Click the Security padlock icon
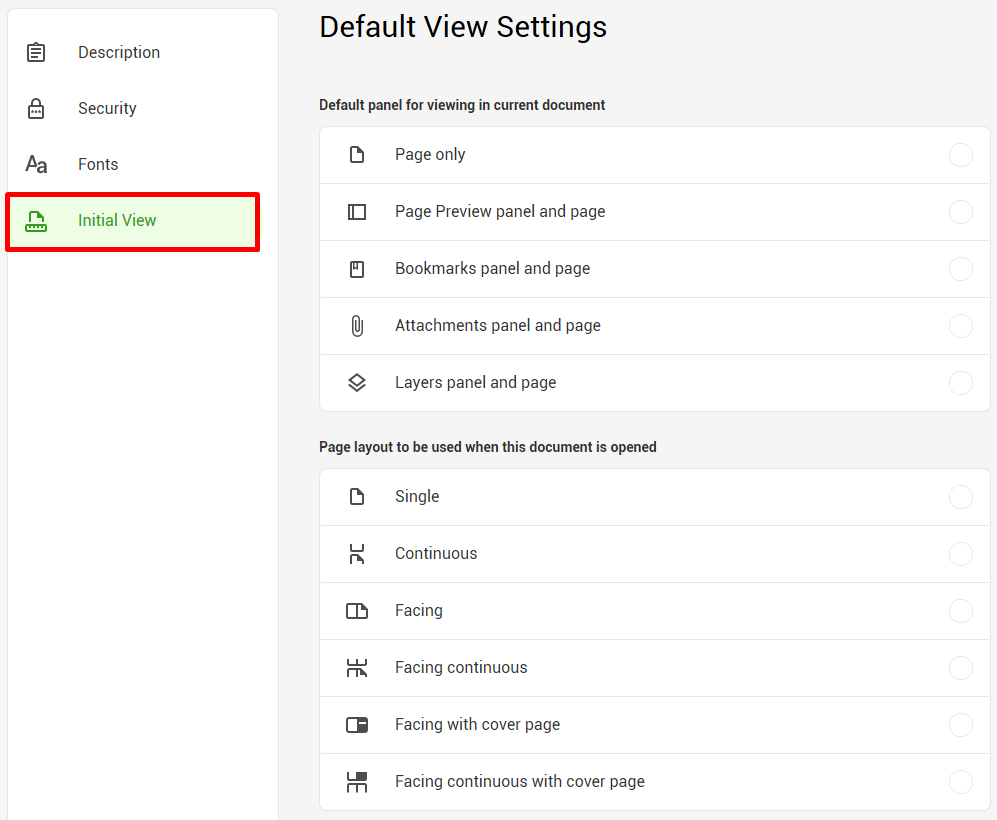 coord(36,108)
